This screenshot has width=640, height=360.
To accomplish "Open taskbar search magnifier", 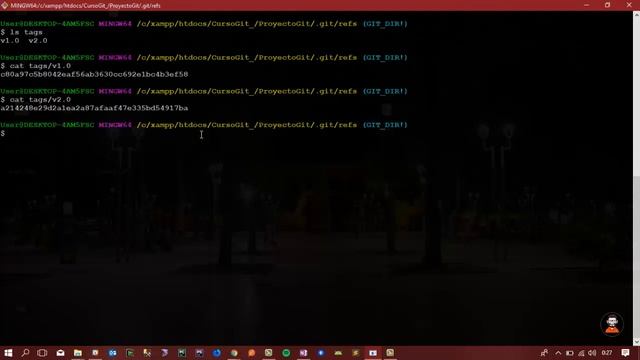I will [x=25, y=353].
